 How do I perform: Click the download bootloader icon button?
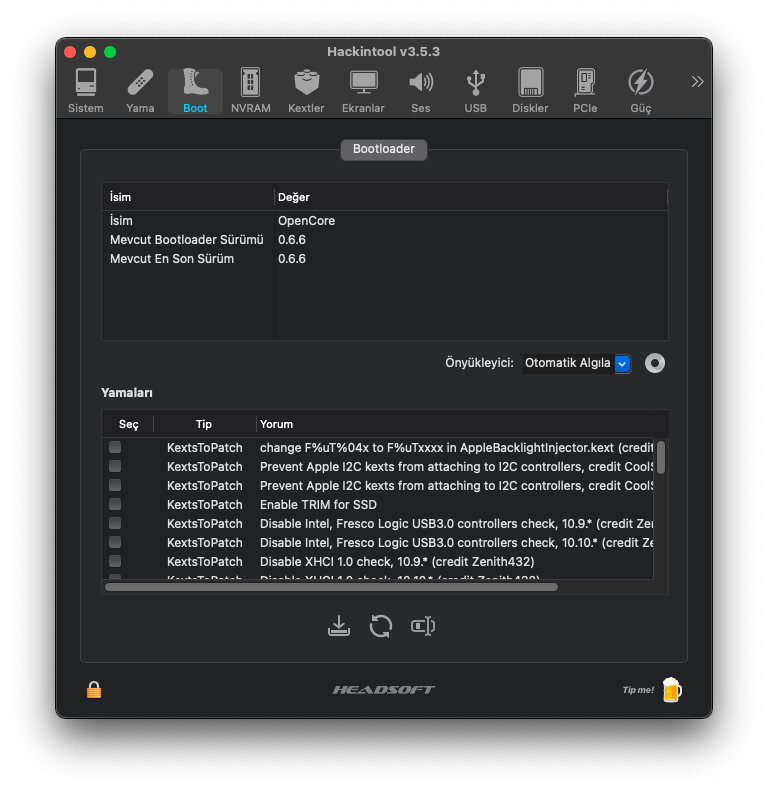pyautogui.click(x=339, y=627)
